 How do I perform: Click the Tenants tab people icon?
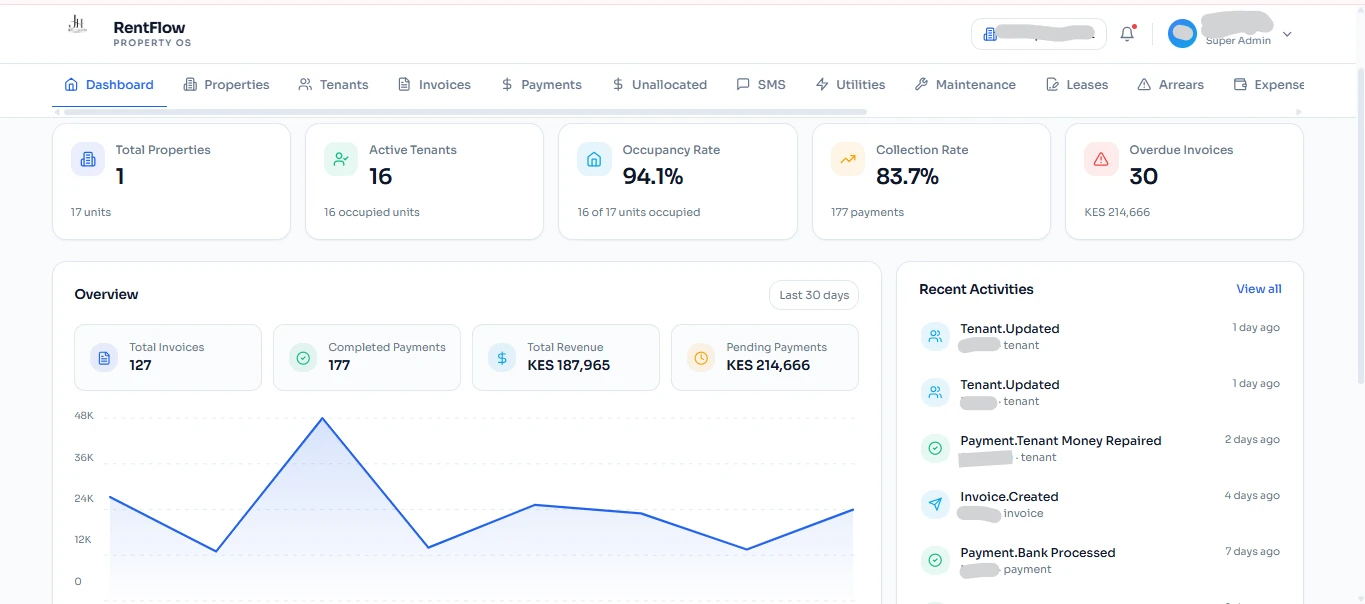pos(305,85)
